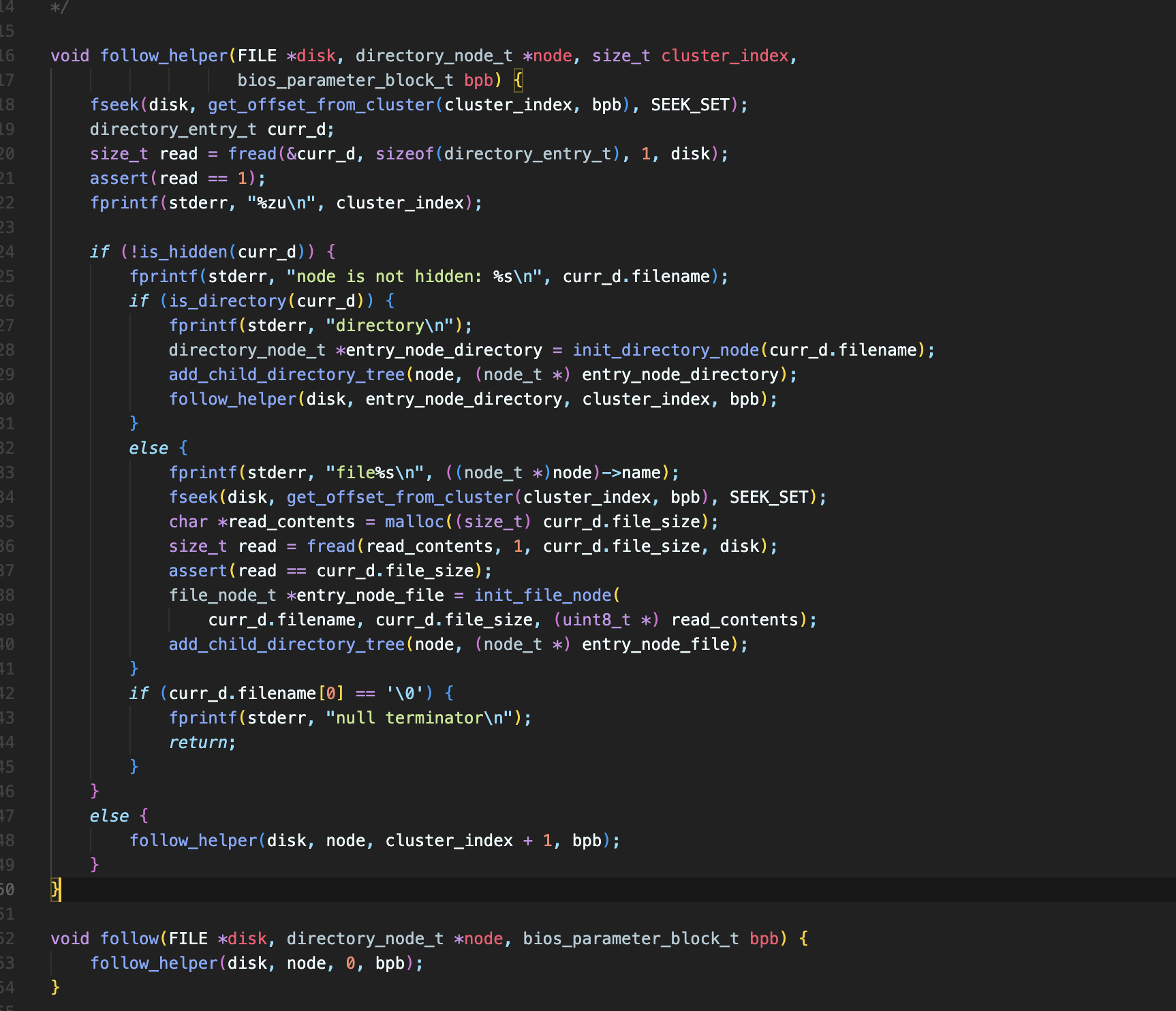Click the 0 argument in follow's helper call
This screenshot has width=1176, height=1011.
tap(350, 963)
